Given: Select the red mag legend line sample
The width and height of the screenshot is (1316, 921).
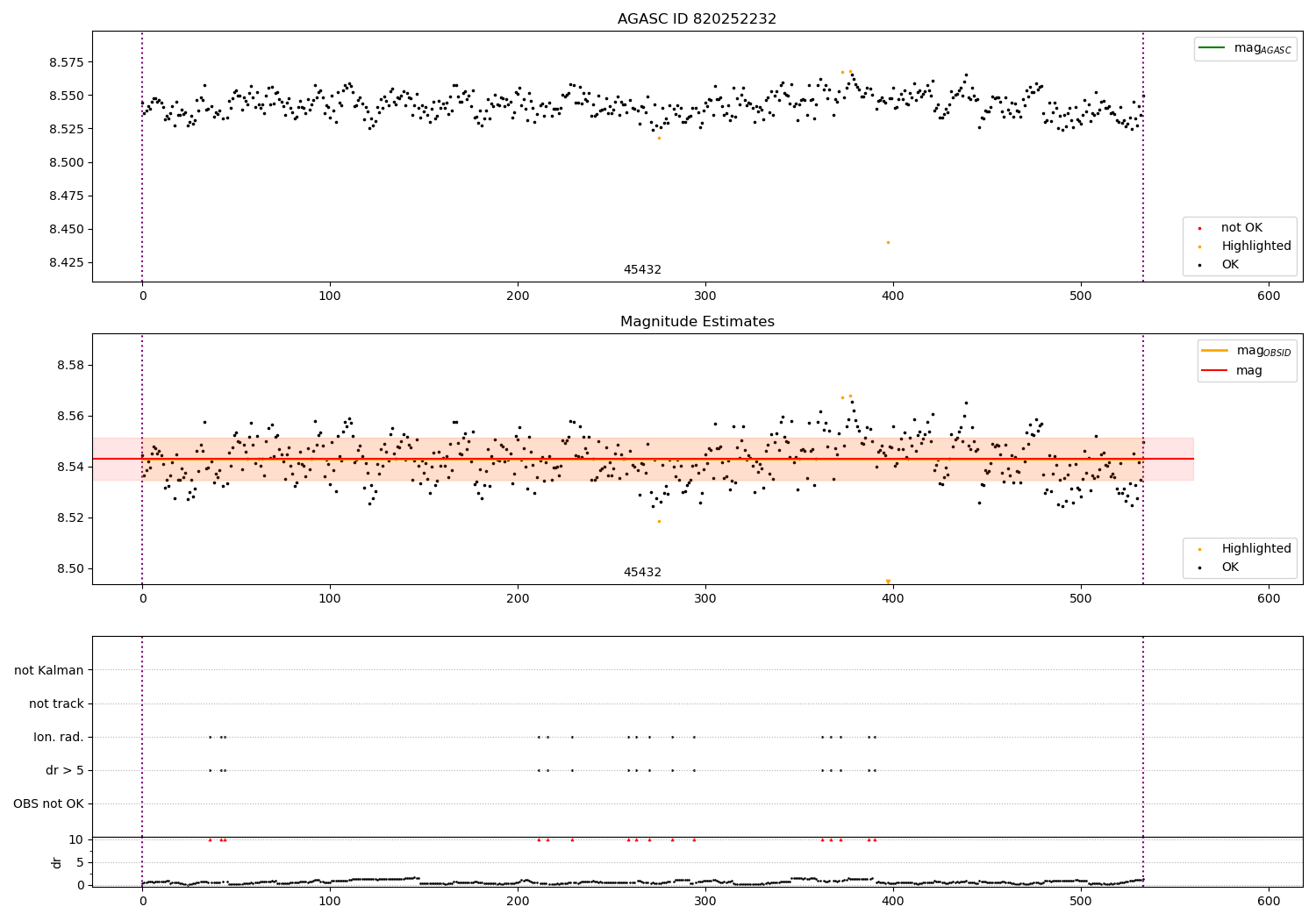Looking at the screenshot, I should (1214, 371).
